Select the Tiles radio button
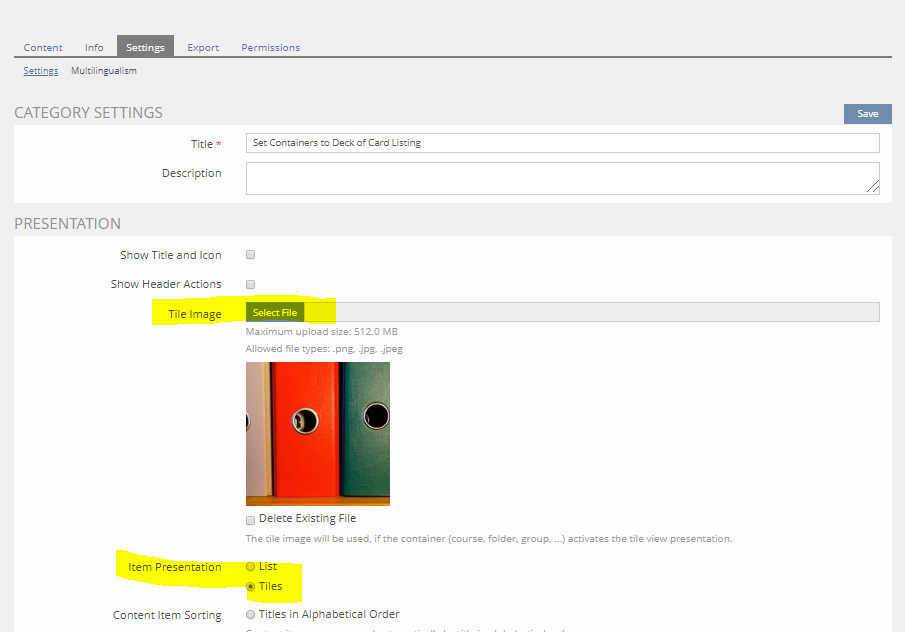The image size is (905, 632). tap(251, 587)
